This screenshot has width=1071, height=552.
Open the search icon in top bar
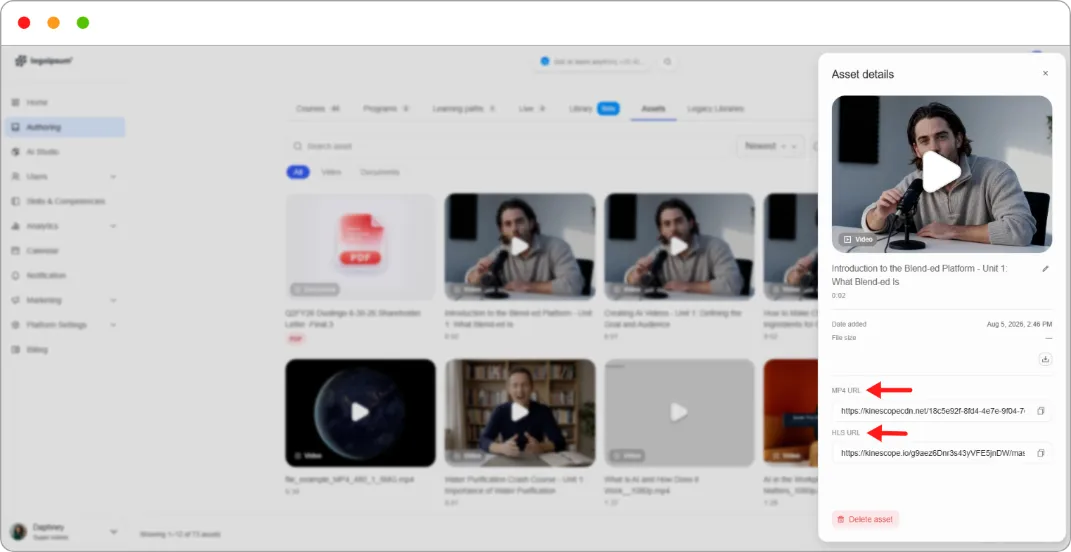(x=667, y=62)
